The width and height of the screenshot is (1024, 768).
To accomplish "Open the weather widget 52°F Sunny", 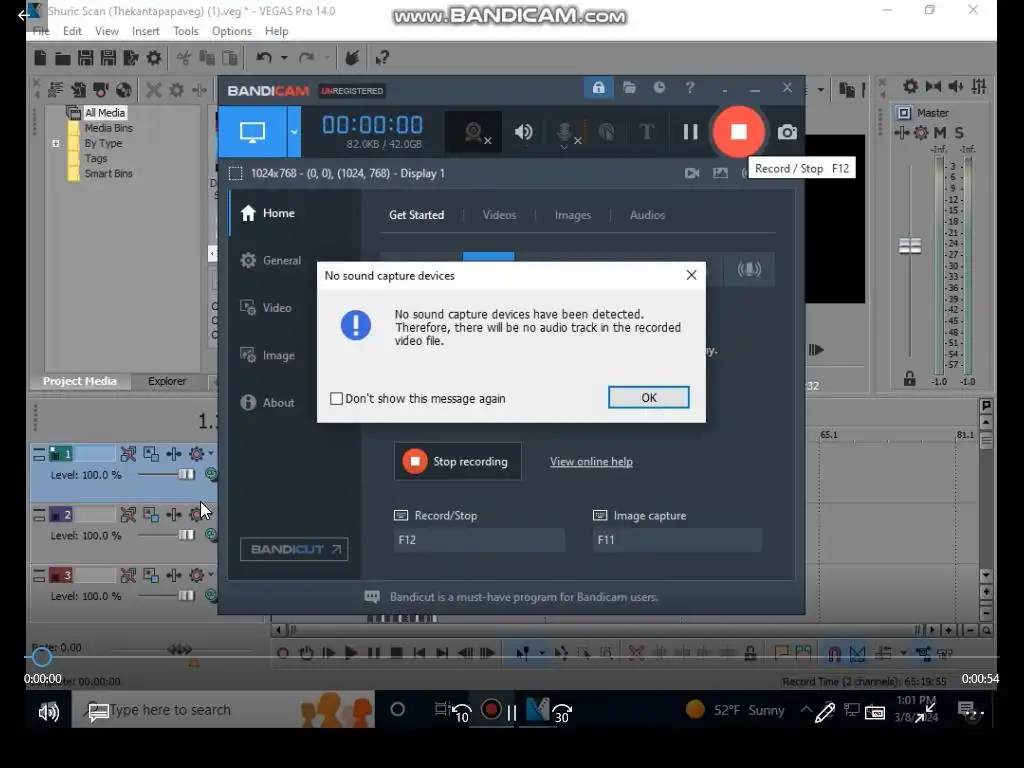I will click(x=735, y=710).
